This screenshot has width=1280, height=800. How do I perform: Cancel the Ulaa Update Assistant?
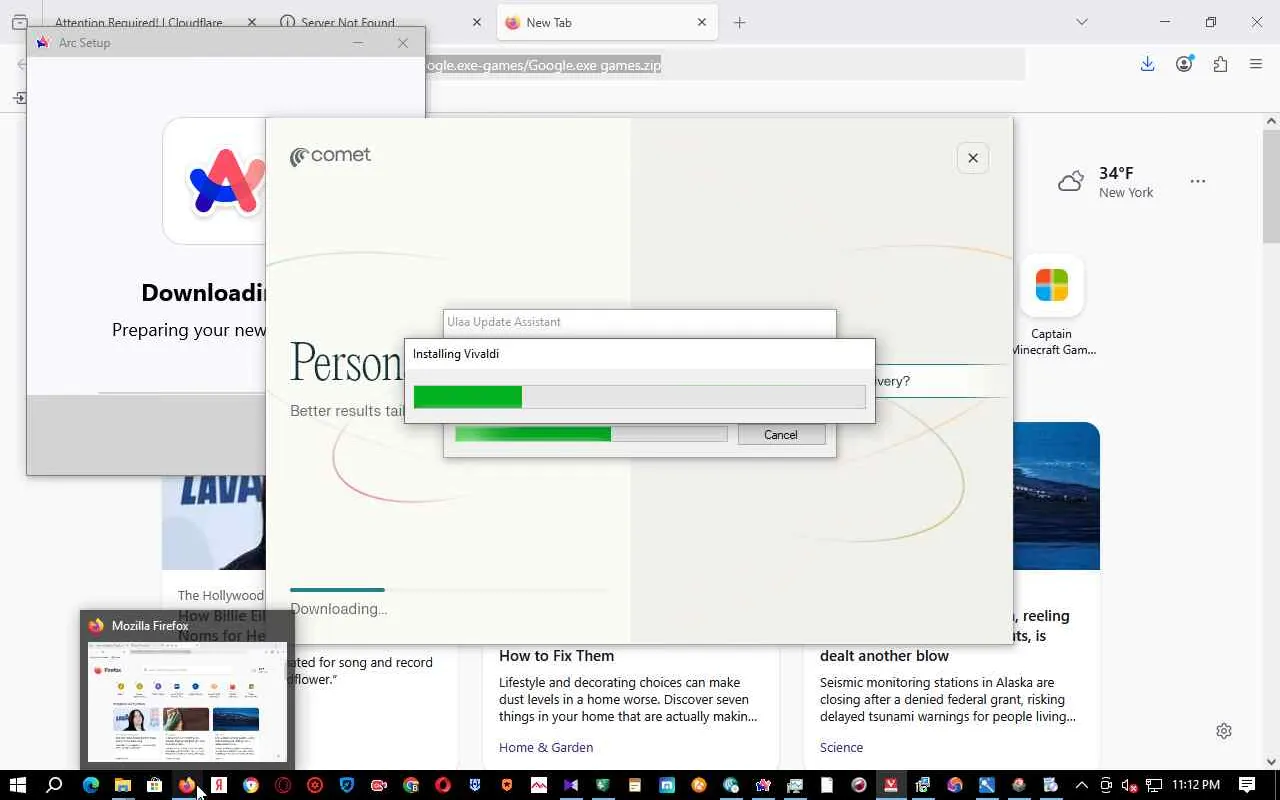click(781, 435)
